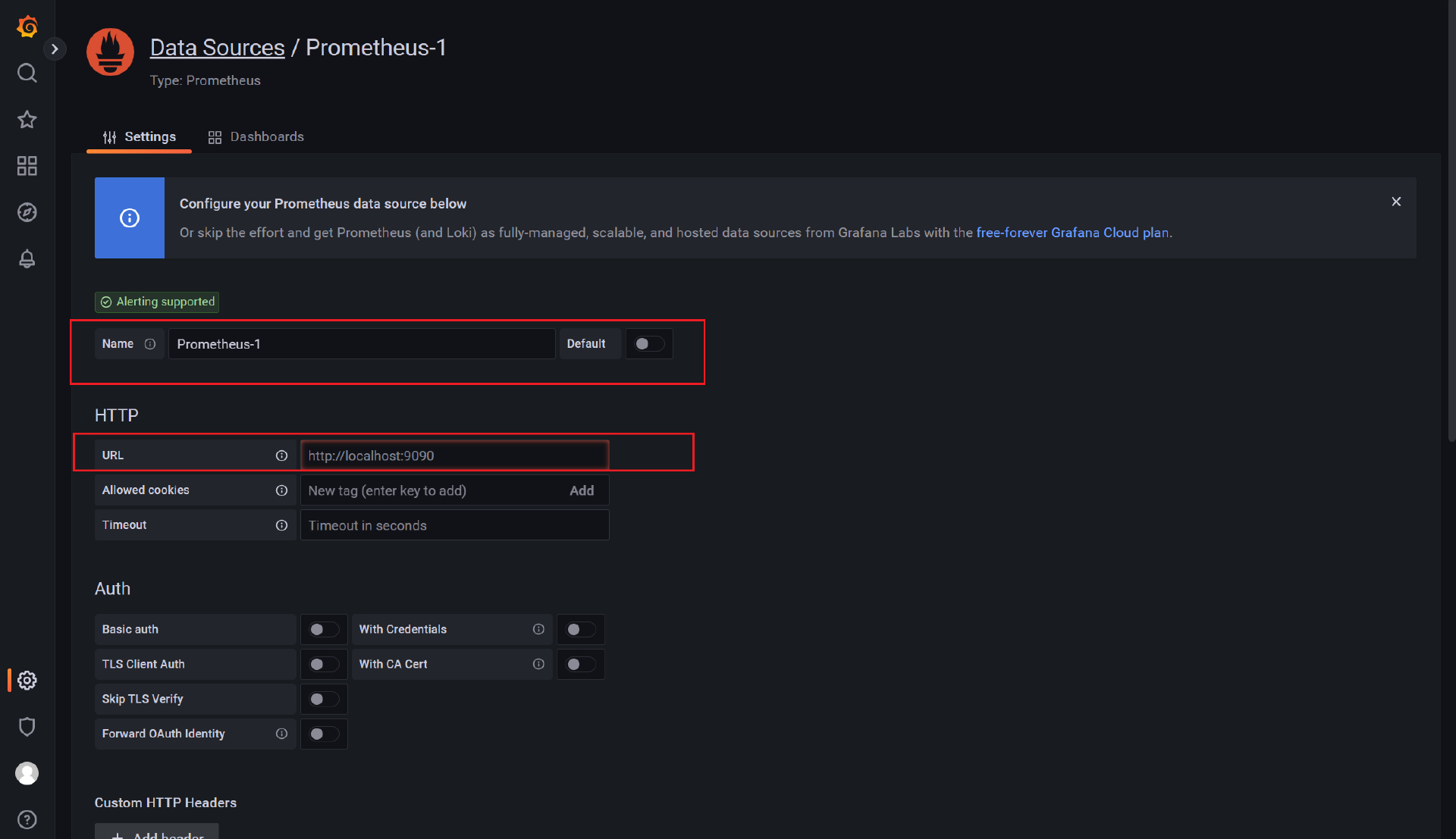
Task: Open Configuration gear icon in sidebar
Action: [x=27, y=681]
